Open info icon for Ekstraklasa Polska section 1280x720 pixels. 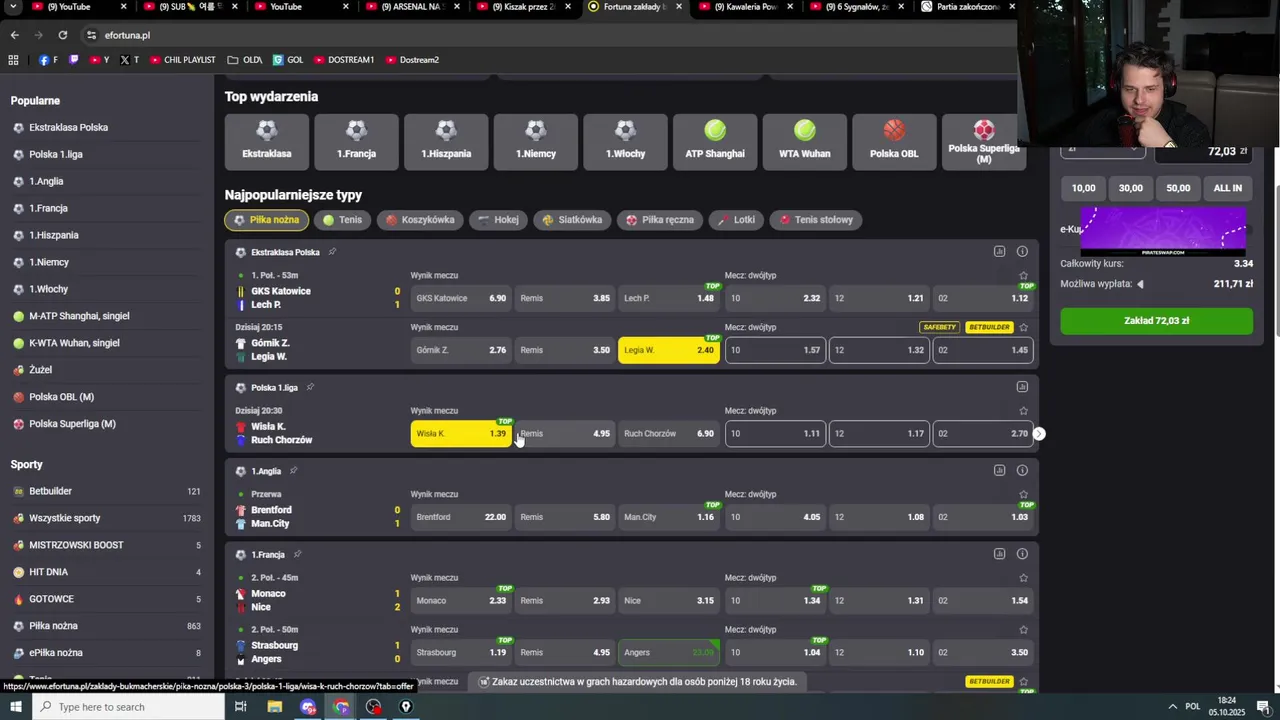(1022, 251)
